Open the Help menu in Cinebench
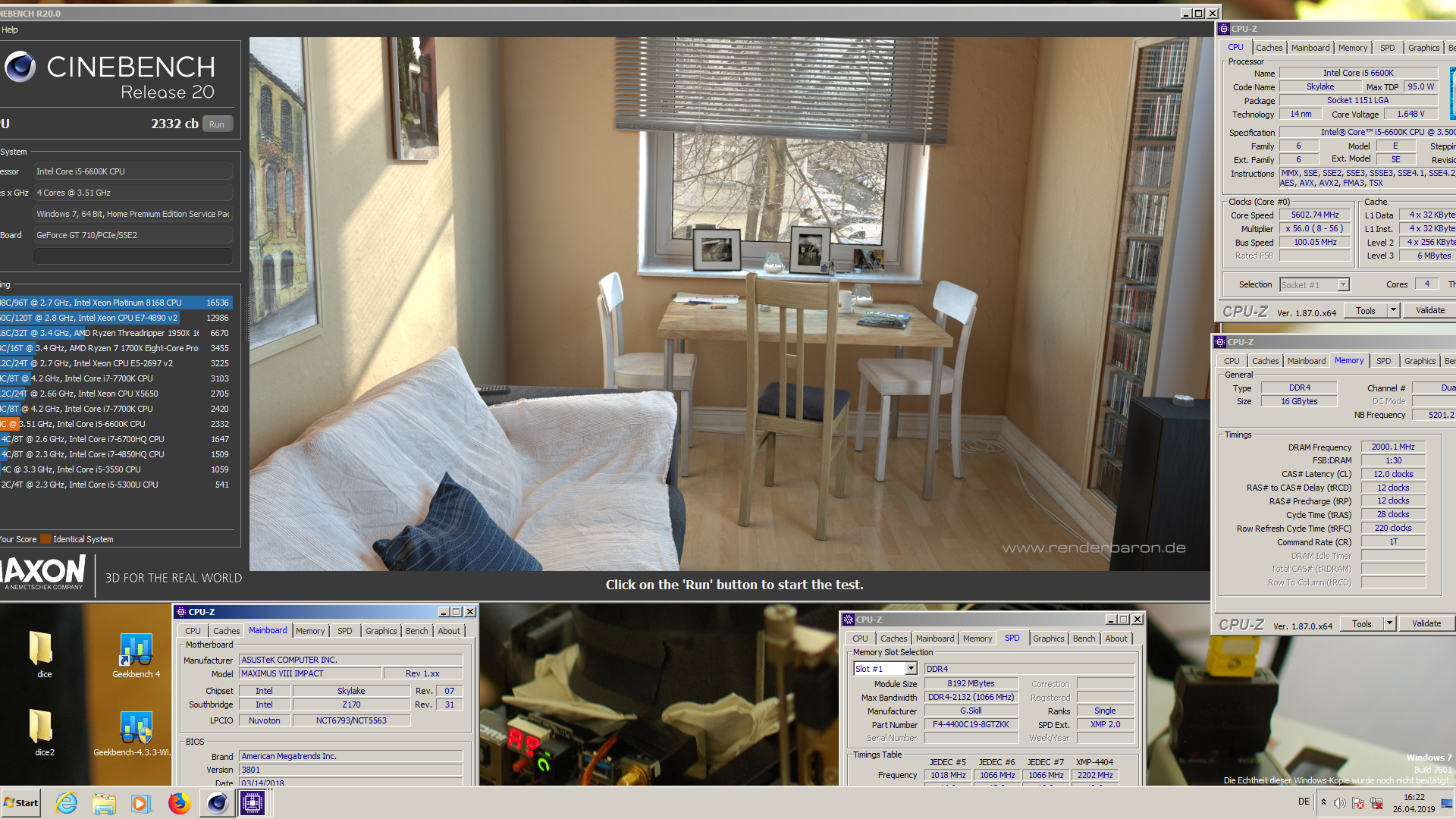The image size is (1456, 819). tap(10, 30)
